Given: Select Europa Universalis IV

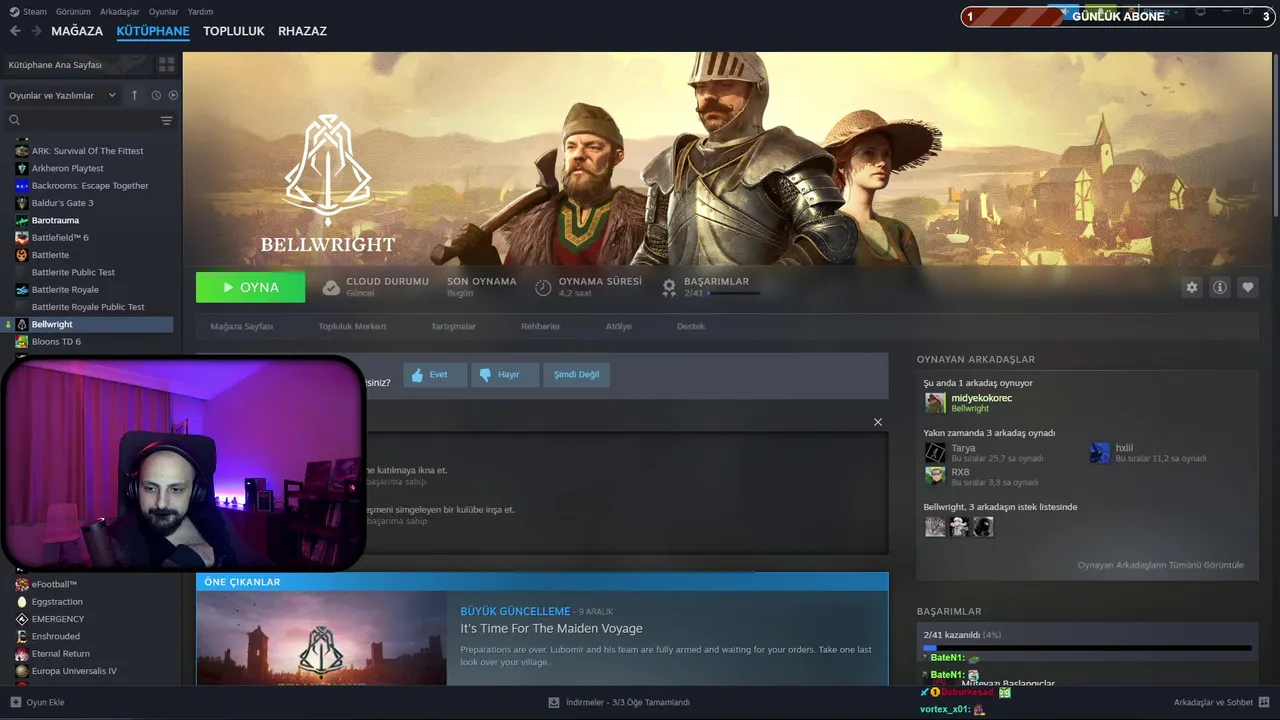Looking at the screenshot, I should click(74, 671).
